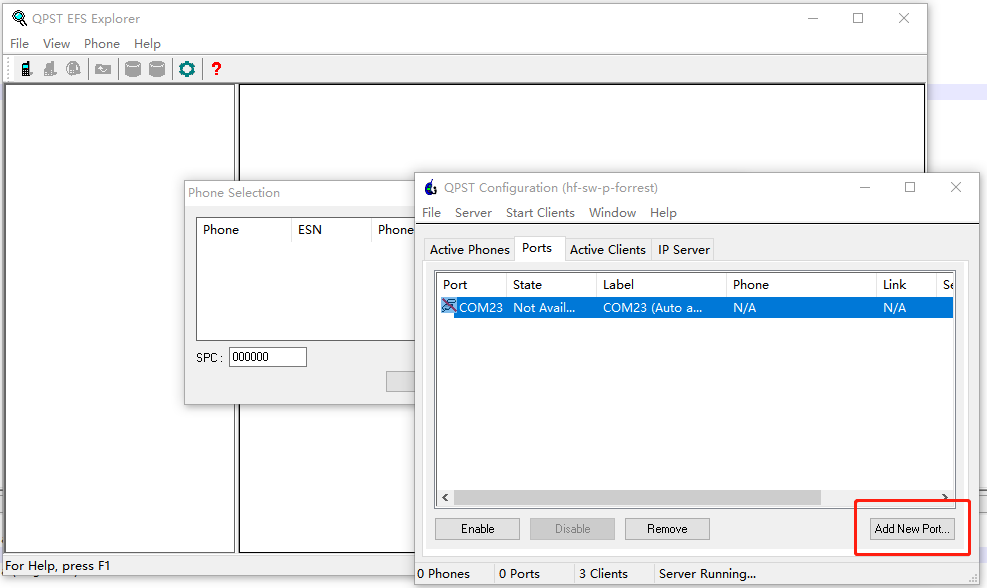Click the Phone column header in ports list
The image size is (987, 588).
801,285
